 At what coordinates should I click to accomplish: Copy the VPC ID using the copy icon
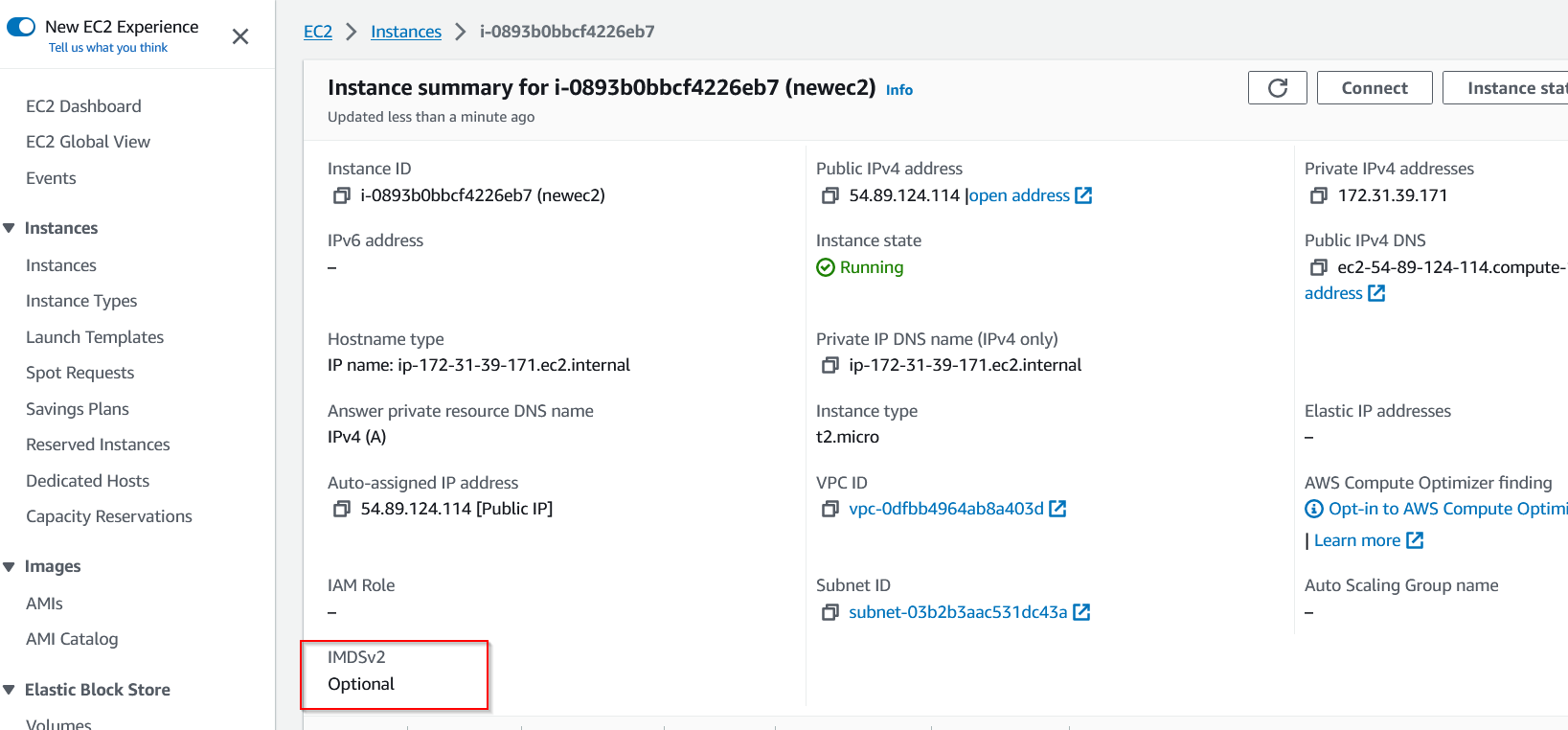(x=829, y=508)
